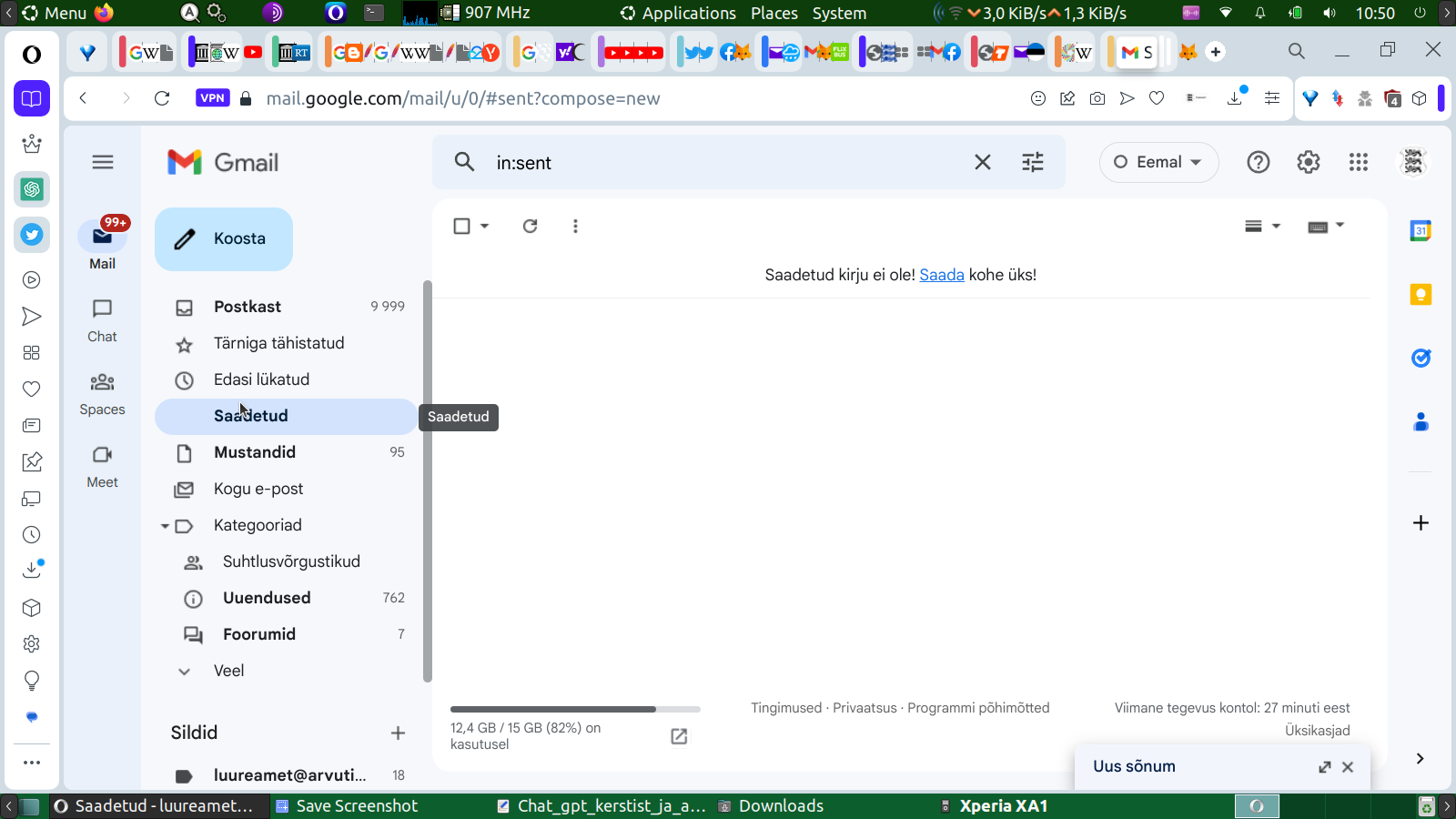
Task: Open input tools language dropdown arrow
Action: click(1340, 225)
